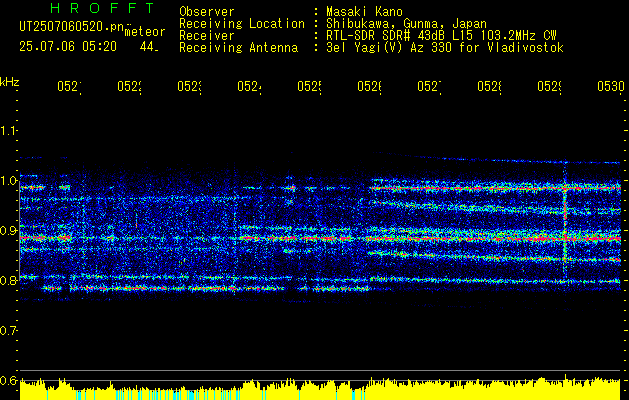This screenshot has height=400, width=629.
Task: Click the 0530 time axis marker
Action: coord(611,87)
